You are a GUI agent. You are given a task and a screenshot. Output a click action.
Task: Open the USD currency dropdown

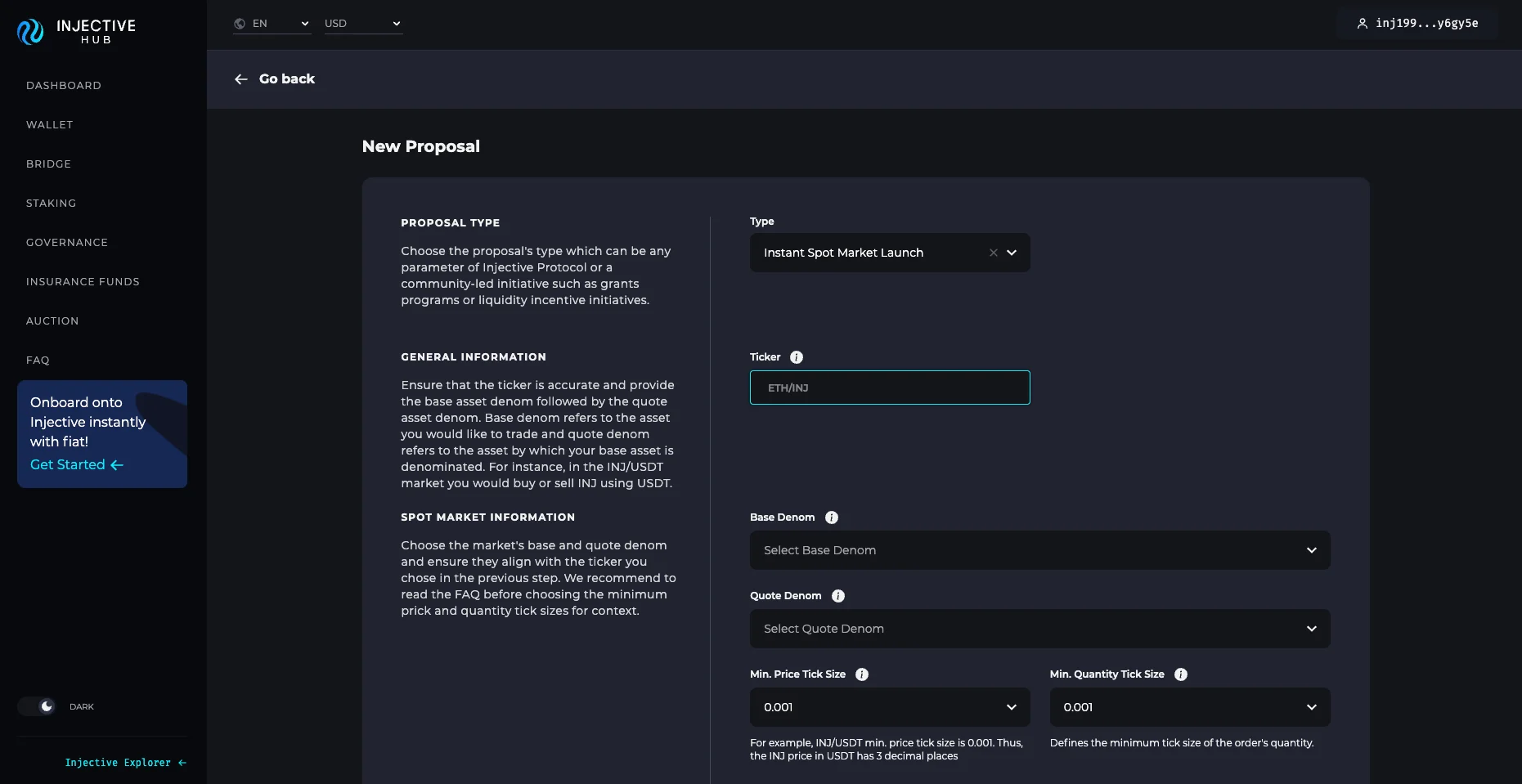(364, 24)
